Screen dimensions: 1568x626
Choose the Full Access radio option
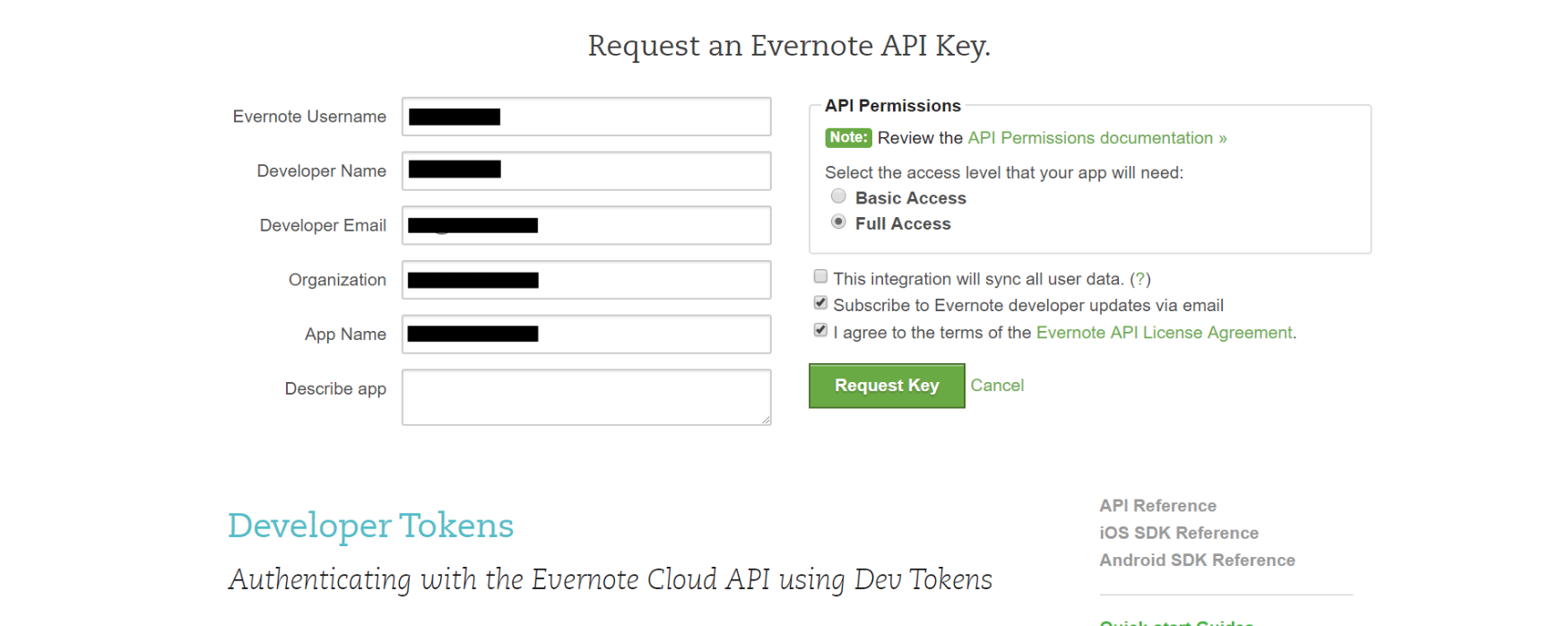tap(838, 222)
